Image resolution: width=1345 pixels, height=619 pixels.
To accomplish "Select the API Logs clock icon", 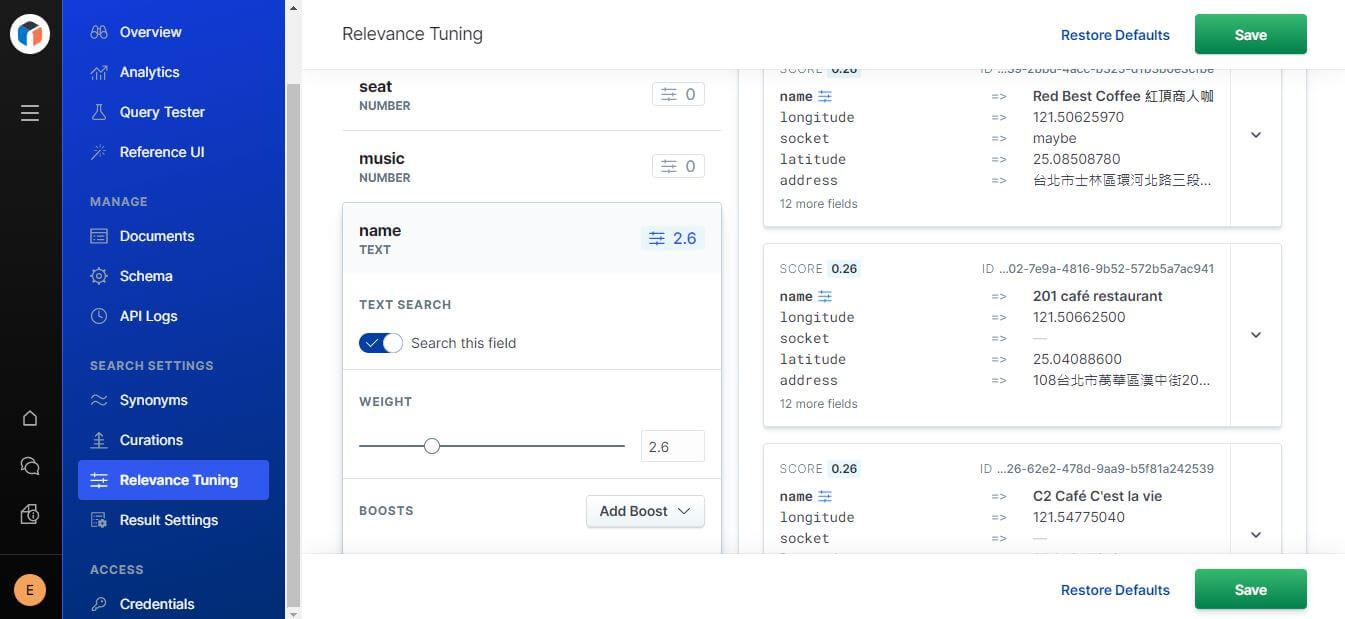I will click(x=99, y=316).
